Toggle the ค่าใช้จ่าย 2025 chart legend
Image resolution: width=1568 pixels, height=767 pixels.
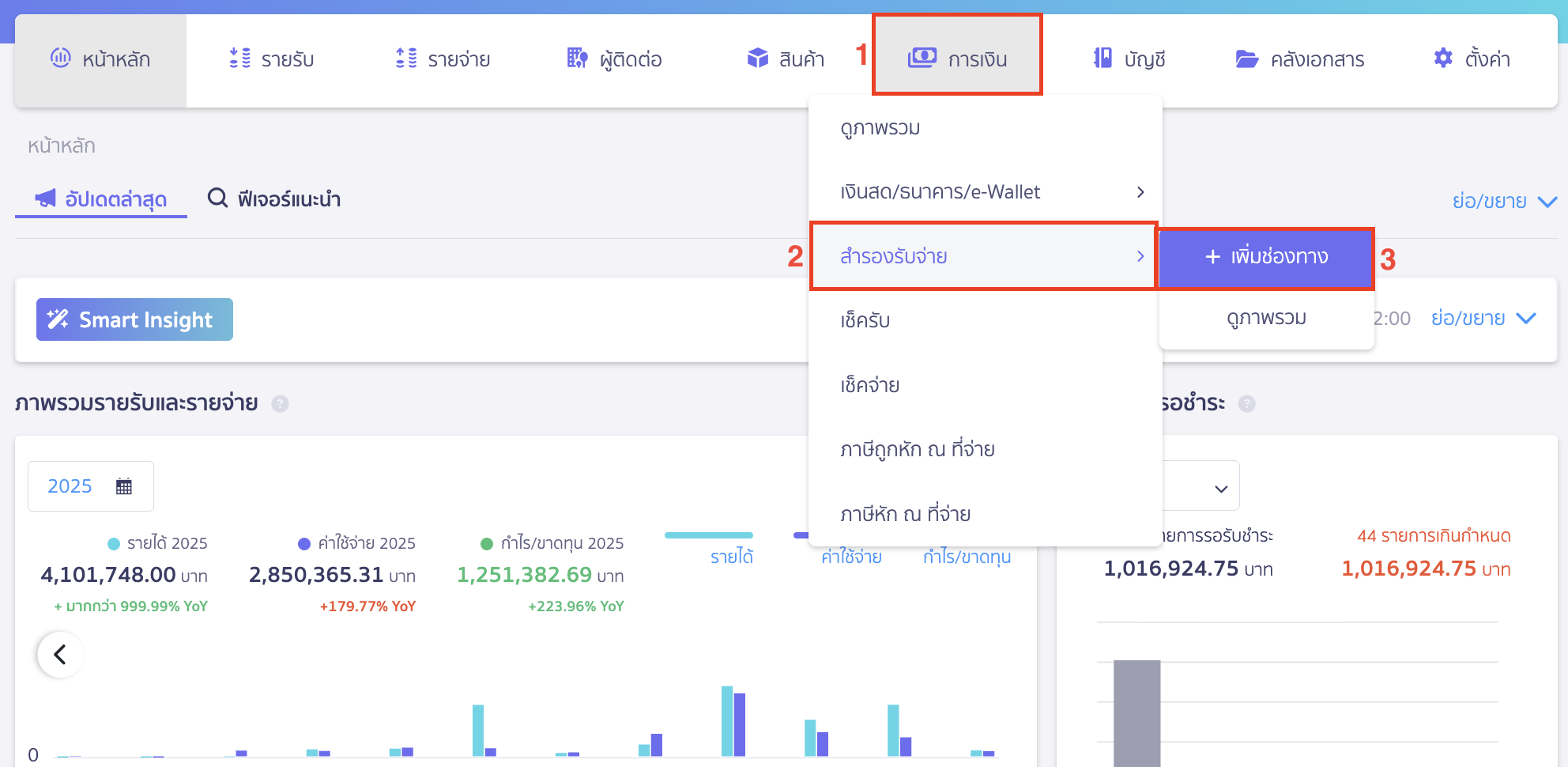(356, 543)
